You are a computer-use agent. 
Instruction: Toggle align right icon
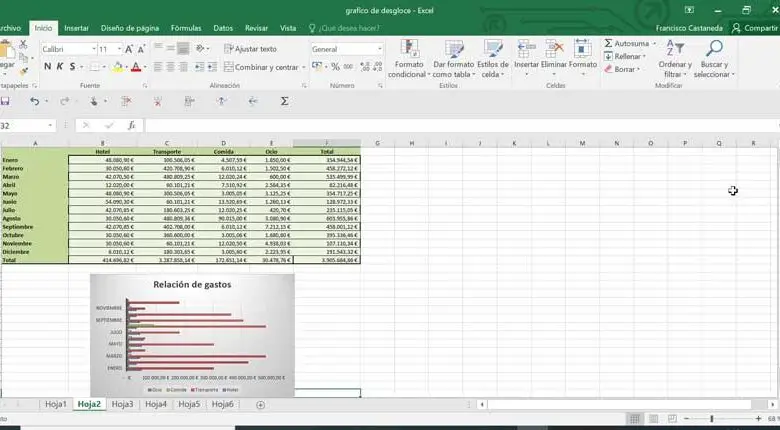click(x=183, y=67)
